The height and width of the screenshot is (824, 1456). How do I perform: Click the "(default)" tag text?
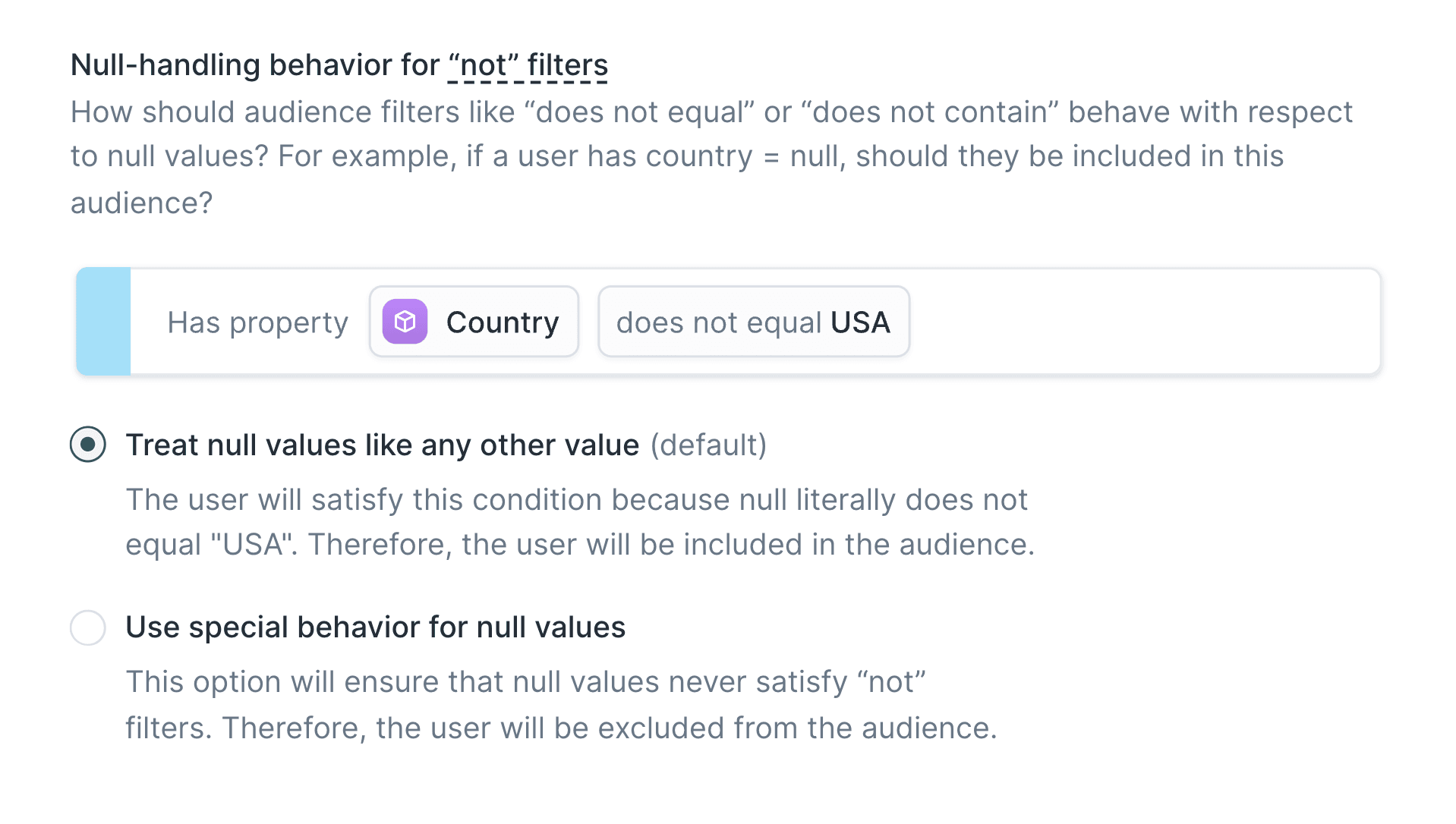[708, 445]
